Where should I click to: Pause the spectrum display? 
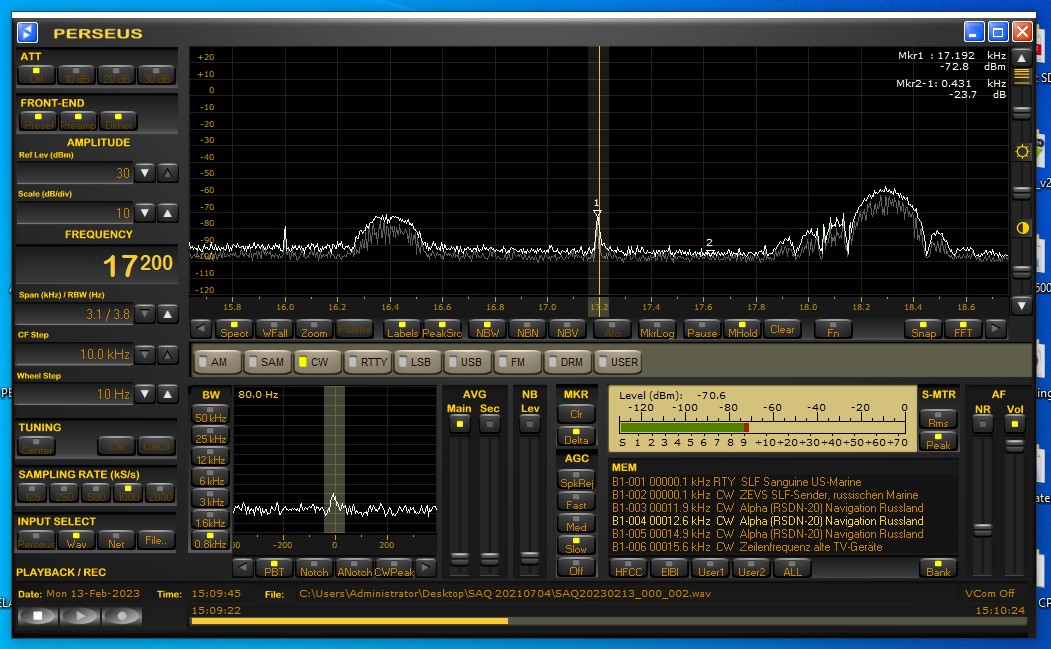pos(702,329)
